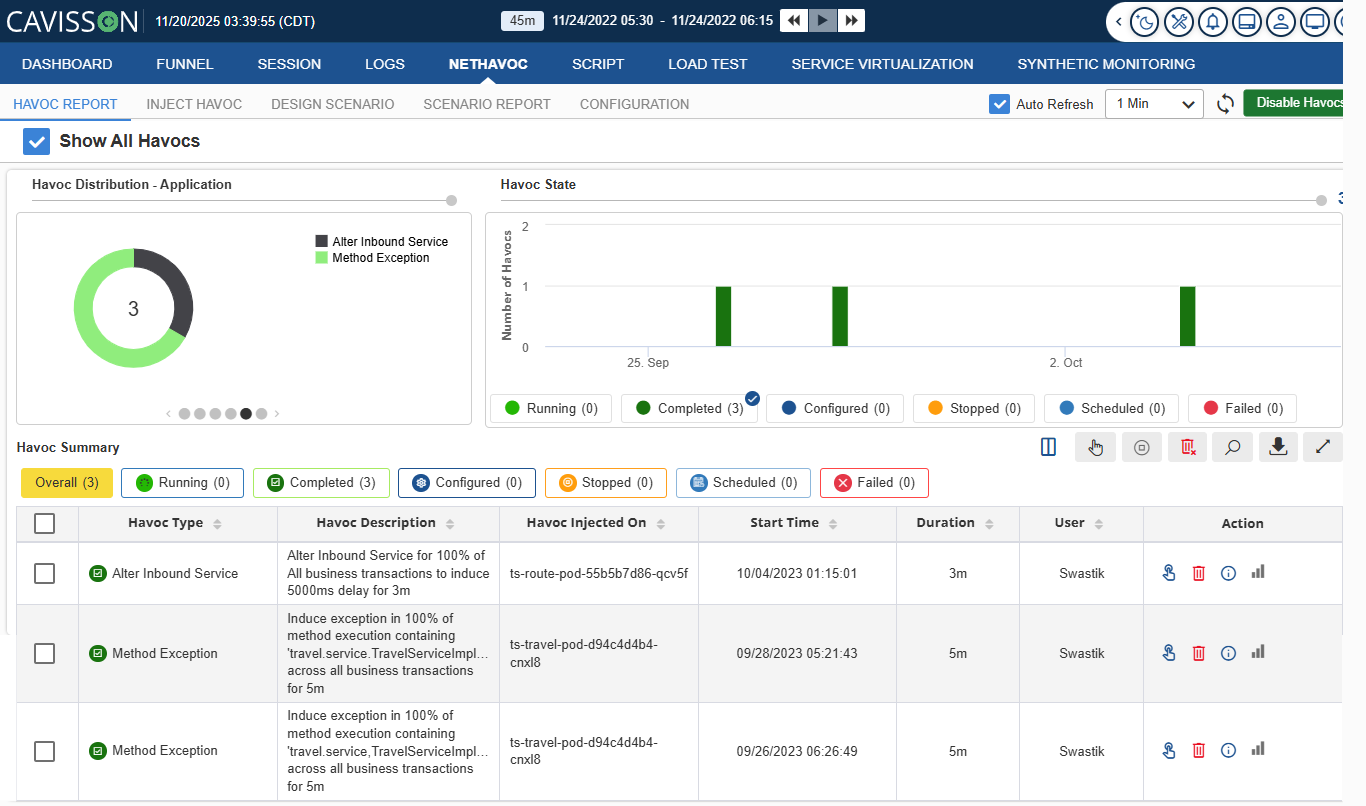This screenshot has height=806, width=1366.
Task: Expand Havoc Summary with diagonal arrow icon
Action: click(x=1322, y=448)
